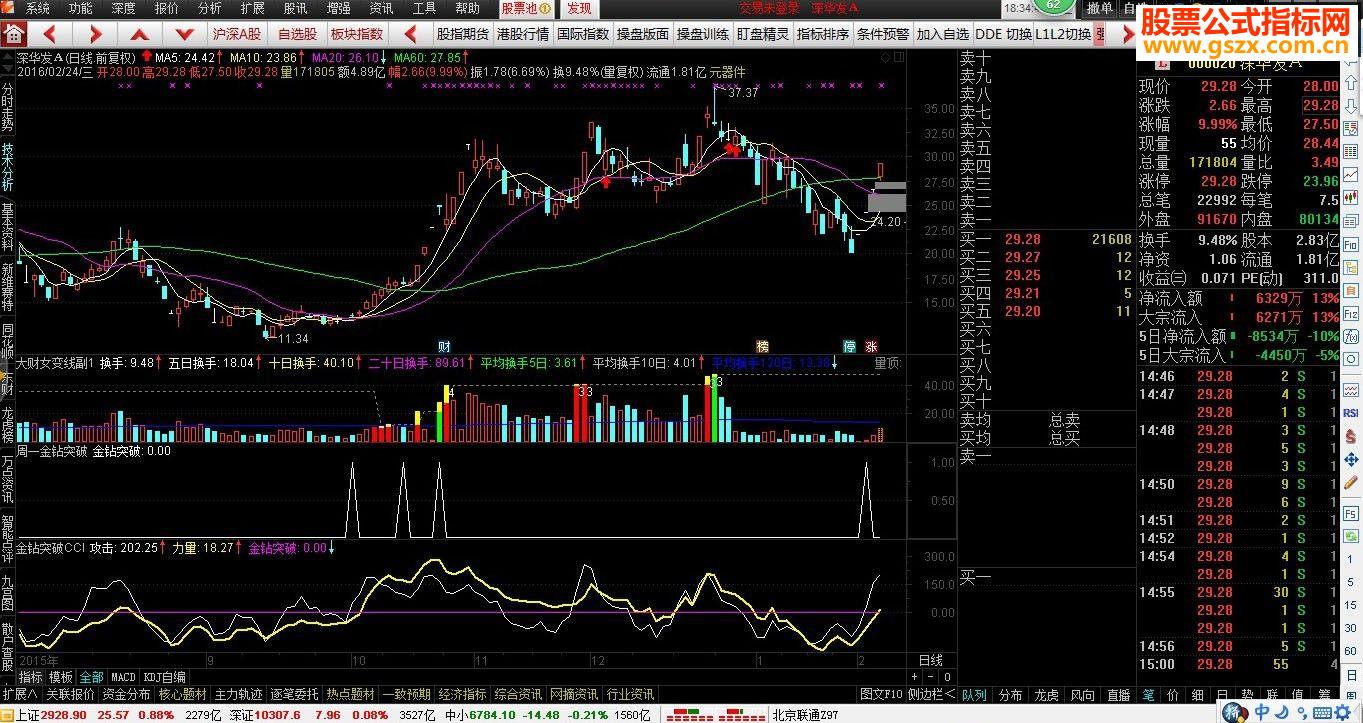Select the 笔 tab in trades panel
The image size is (1363, 723).
pos(1148,695)
